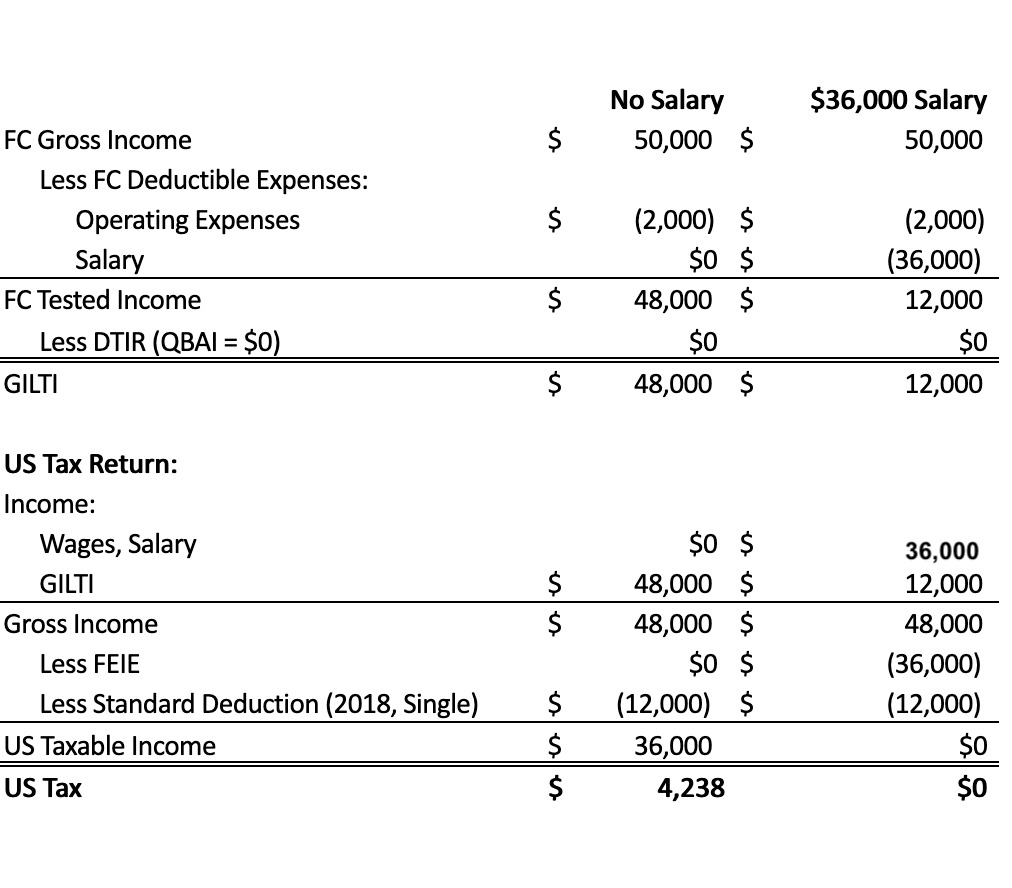Click the US Tax Return heading
The width and height of the screenshot is (1012, 888).
tap(90, 464)
